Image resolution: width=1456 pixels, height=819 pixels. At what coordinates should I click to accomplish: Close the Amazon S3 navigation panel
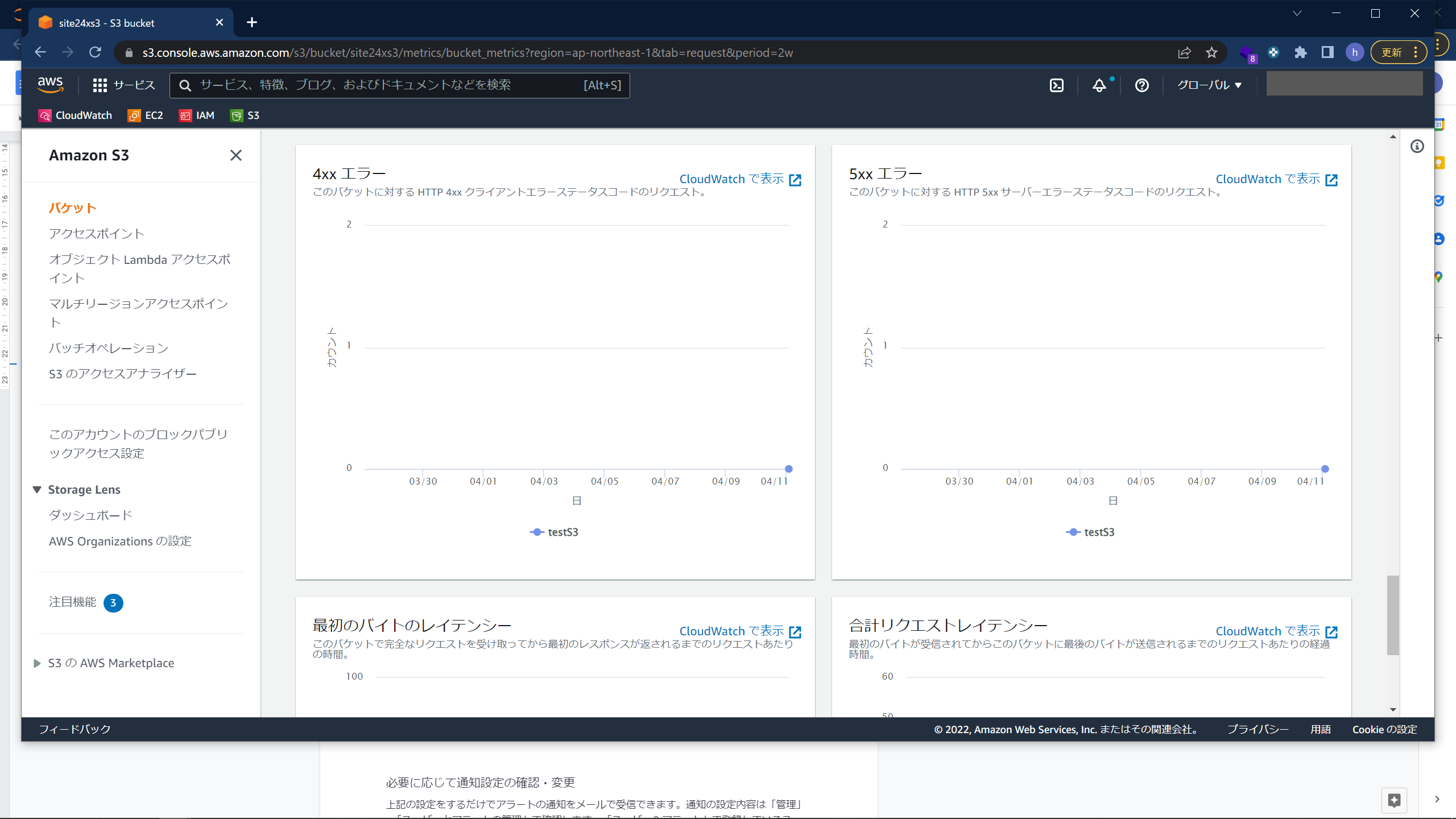coord(236,155)
